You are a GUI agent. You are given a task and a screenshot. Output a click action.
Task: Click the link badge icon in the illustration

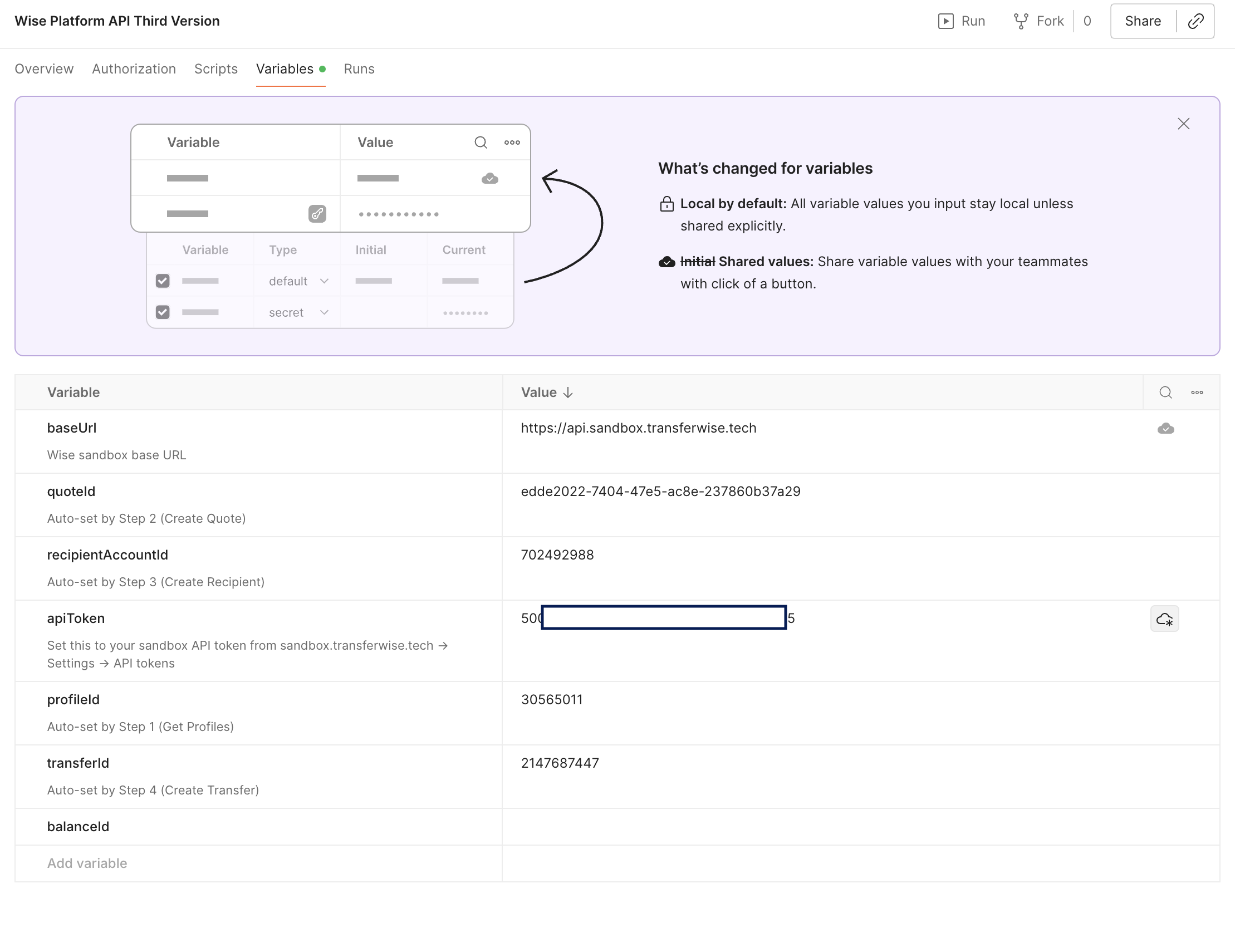click(317, 214)
